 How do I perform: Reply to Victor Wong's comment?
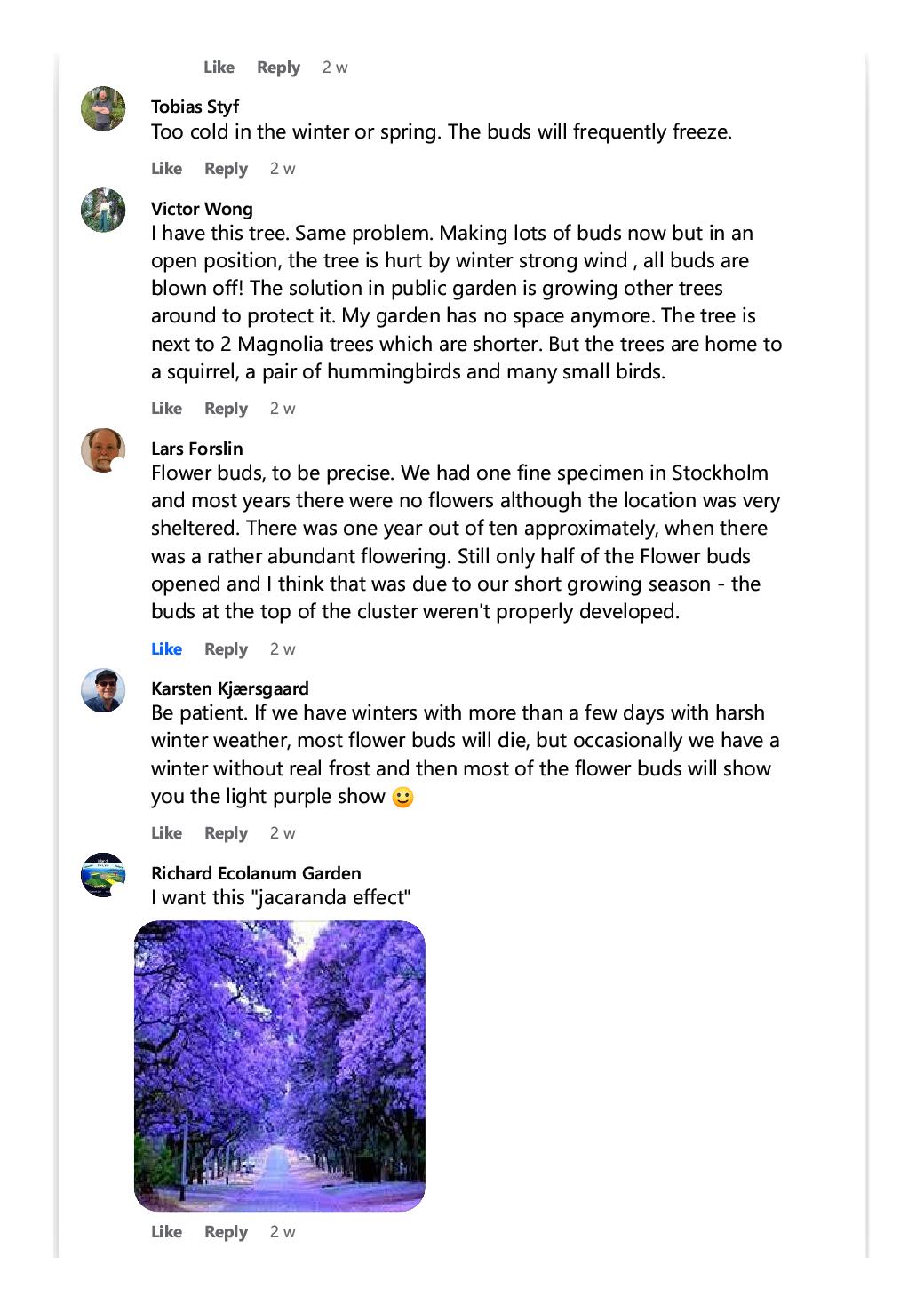click(226, 409)
